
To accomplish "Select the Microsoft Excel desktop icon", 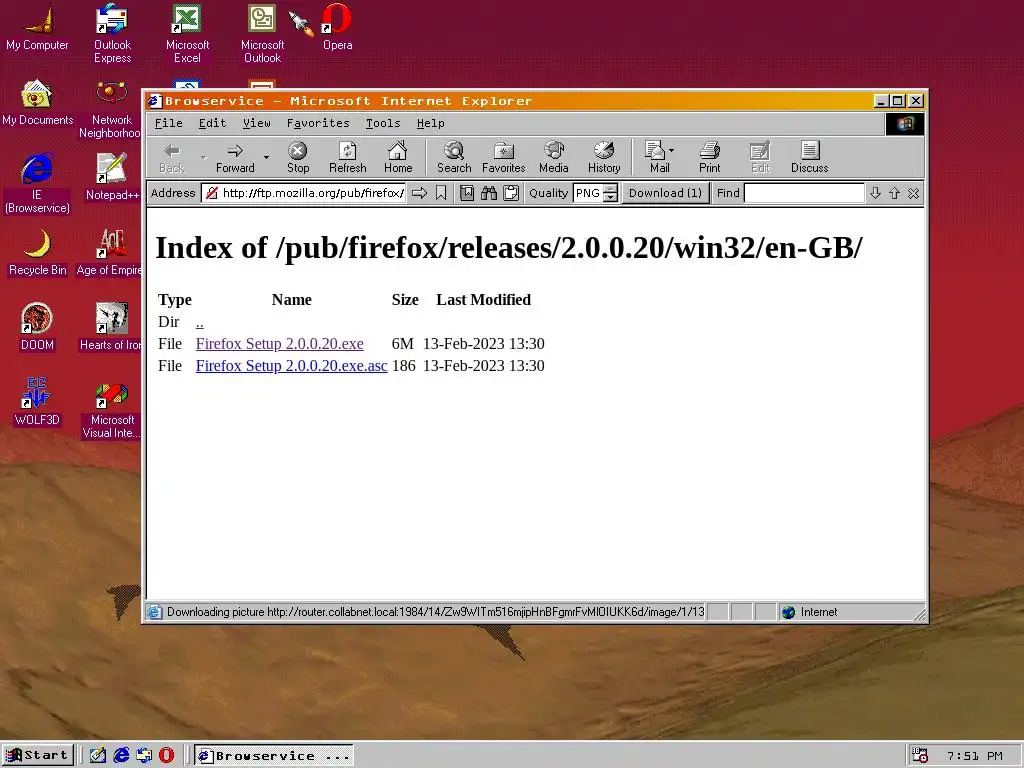I will [187, 33].
